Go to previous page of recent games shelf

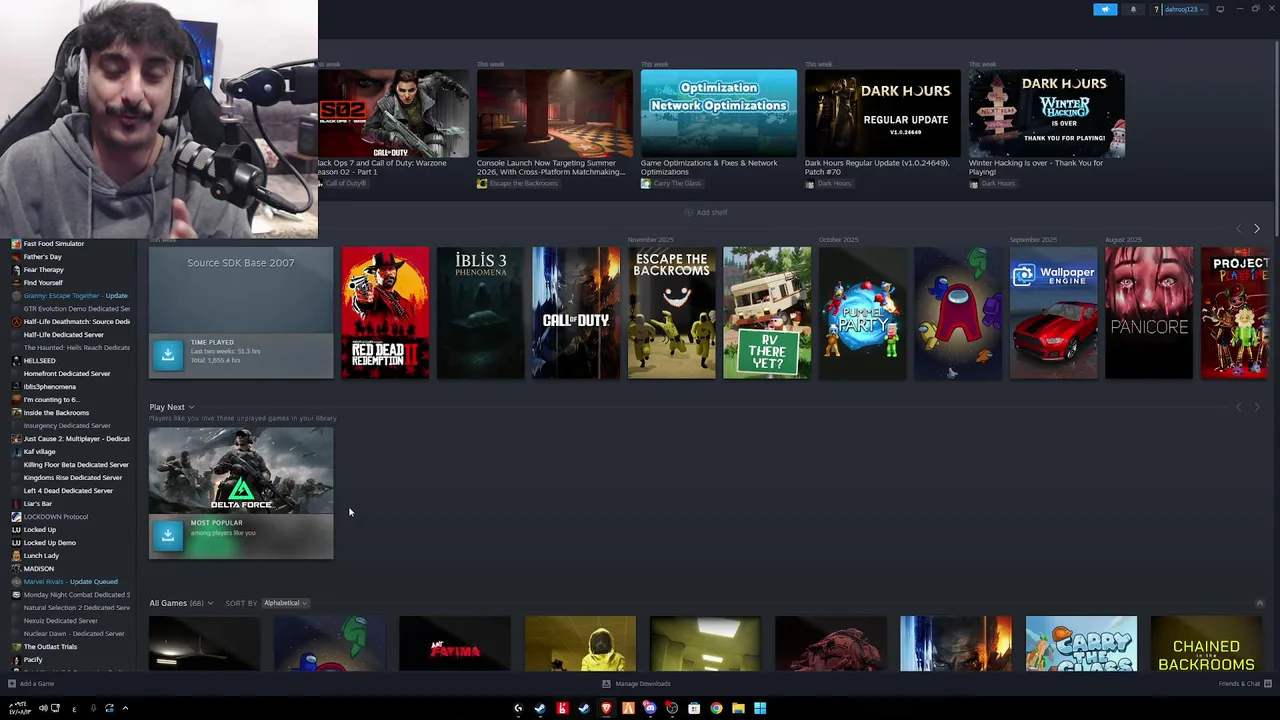coord(1239,229)
